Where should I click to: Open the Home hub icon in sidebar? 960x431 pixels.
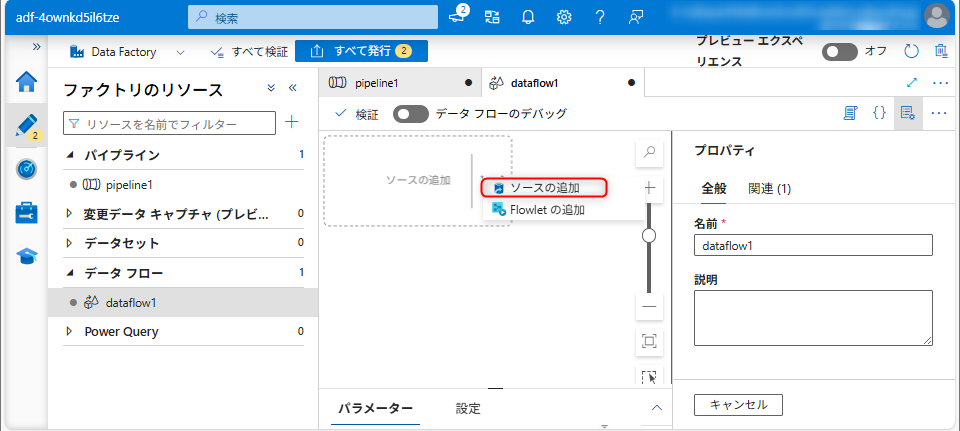(27, 82)
